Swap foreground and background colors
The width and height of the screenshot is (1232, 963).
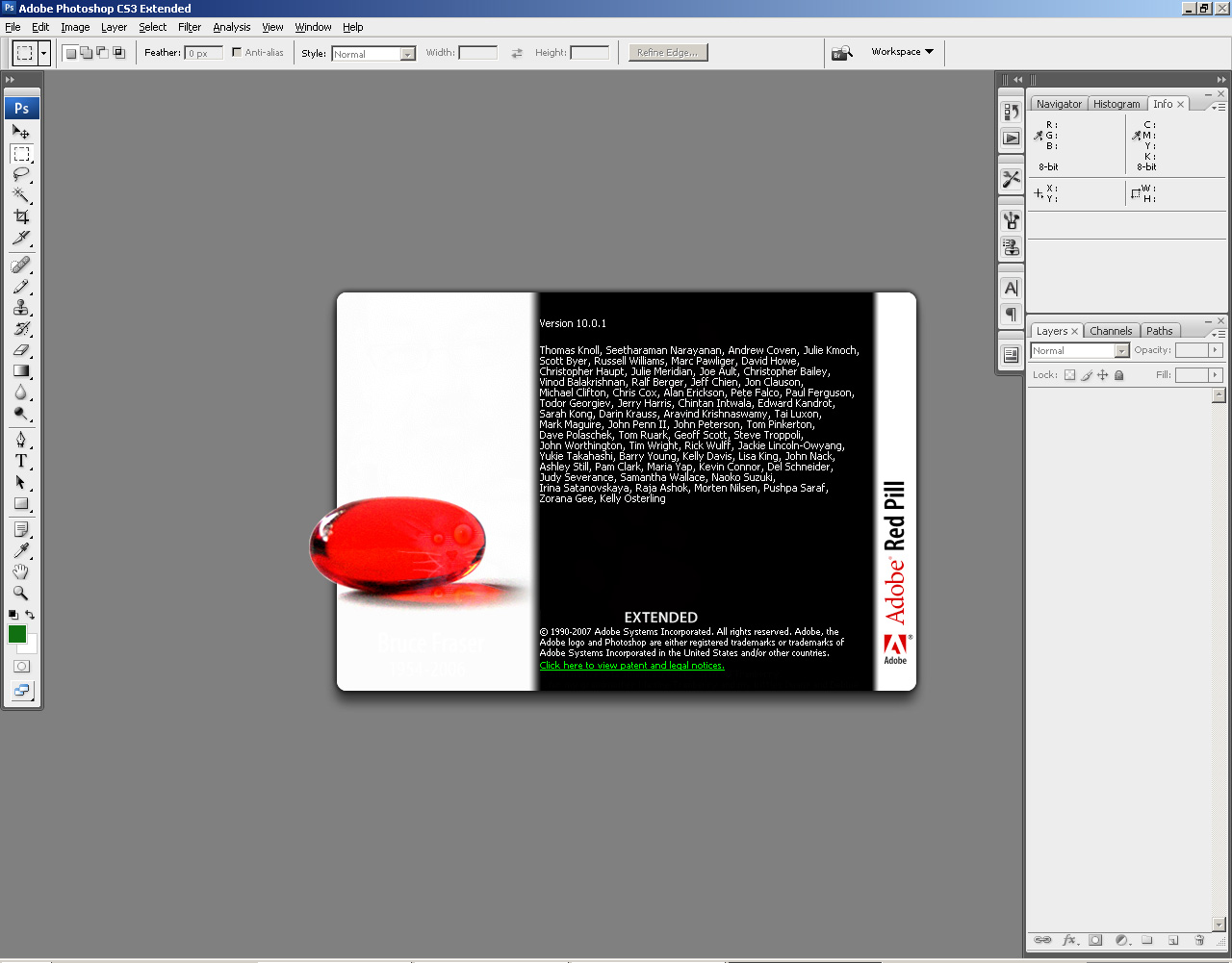(30, 615)
